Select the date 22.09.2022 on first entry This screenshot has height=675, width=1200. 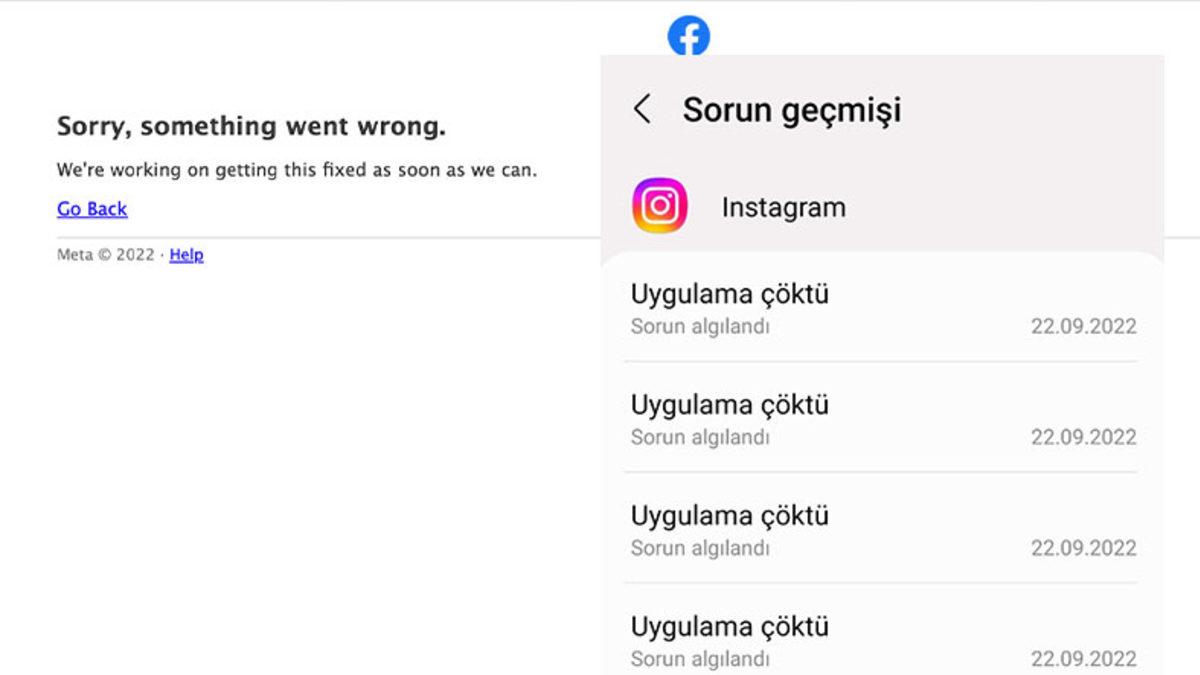pyautogui.click(x=1085, y=326)
